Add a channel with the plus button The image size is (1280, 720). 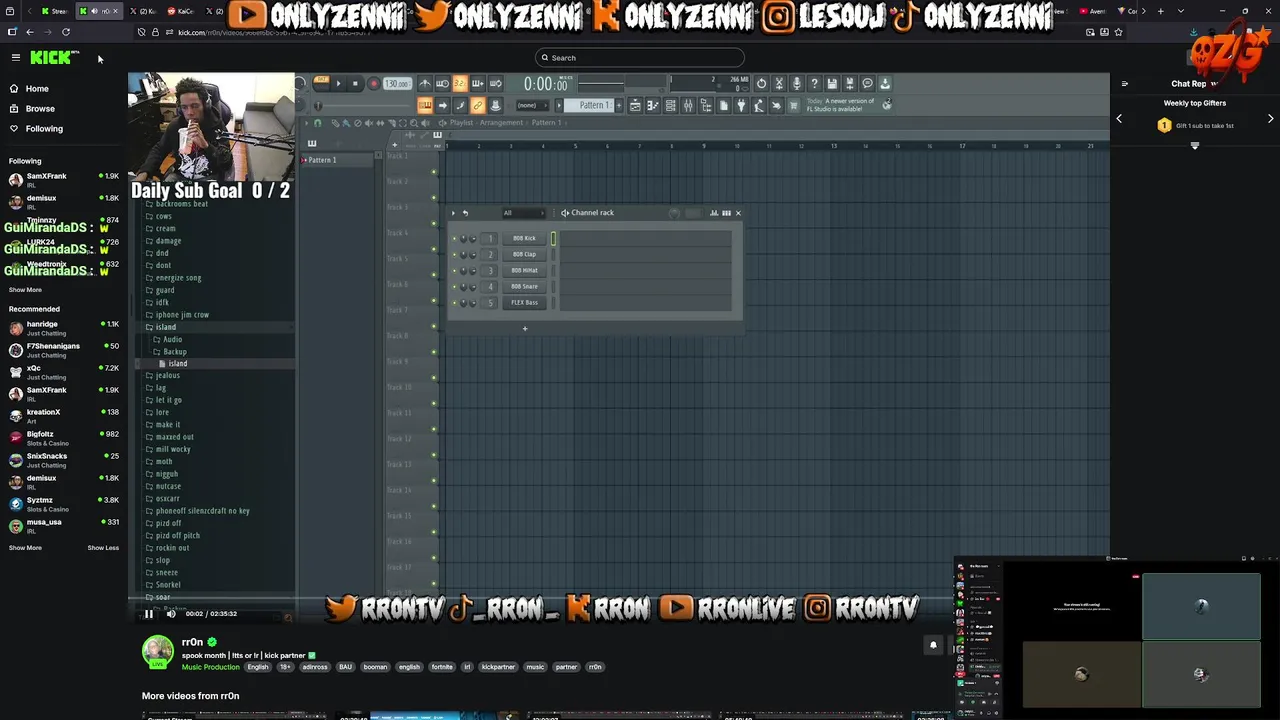pyautogui.click(x=525, y=329)
